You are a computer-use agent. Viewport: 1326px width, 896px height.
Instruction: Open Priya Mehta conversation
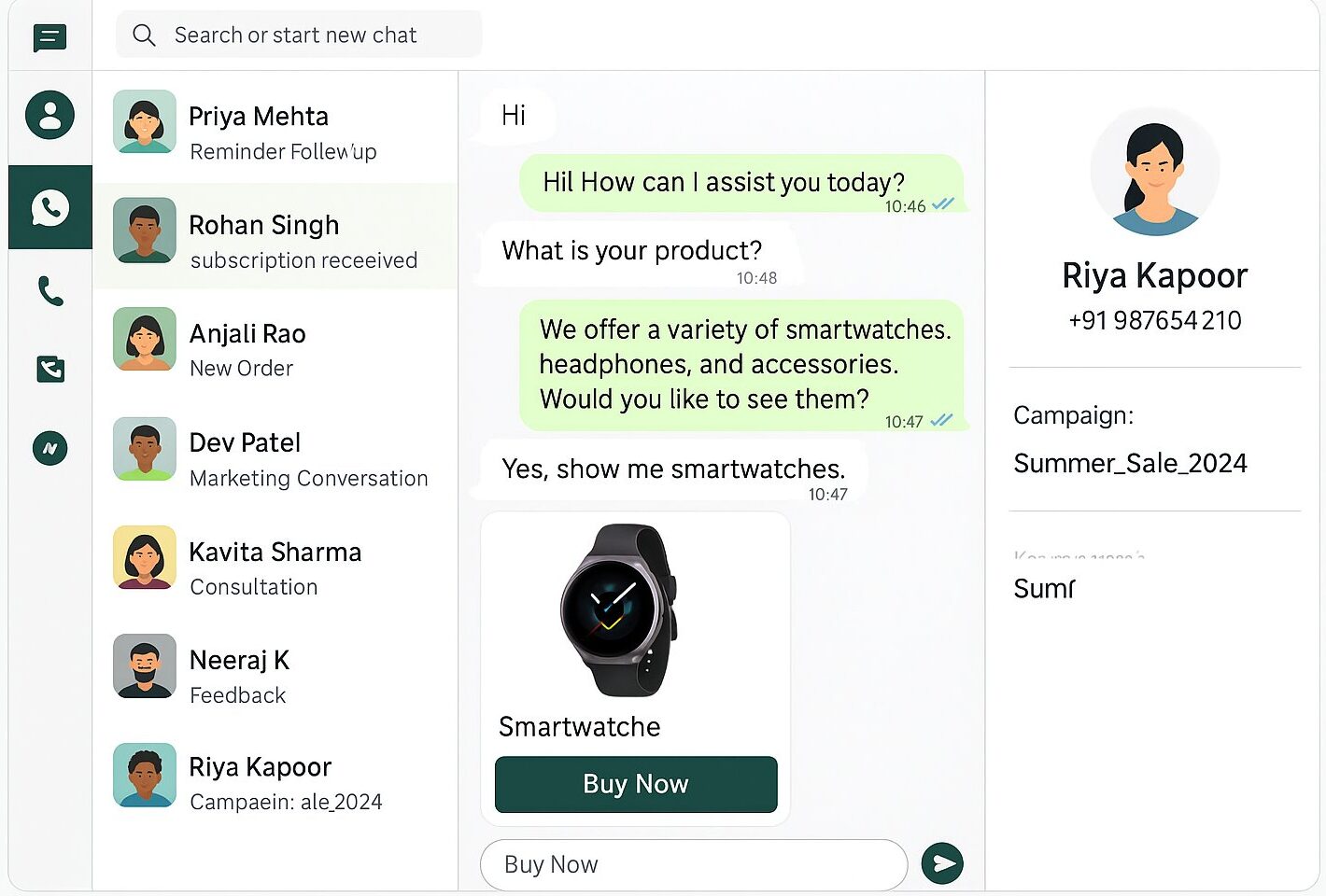[x=275, y=128]
